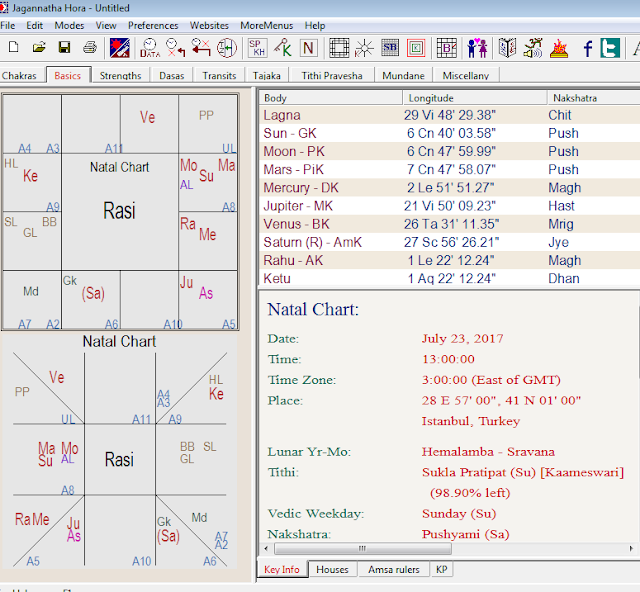Click the open book toolbar icon
640x592 pixels.
click(507, 48)
